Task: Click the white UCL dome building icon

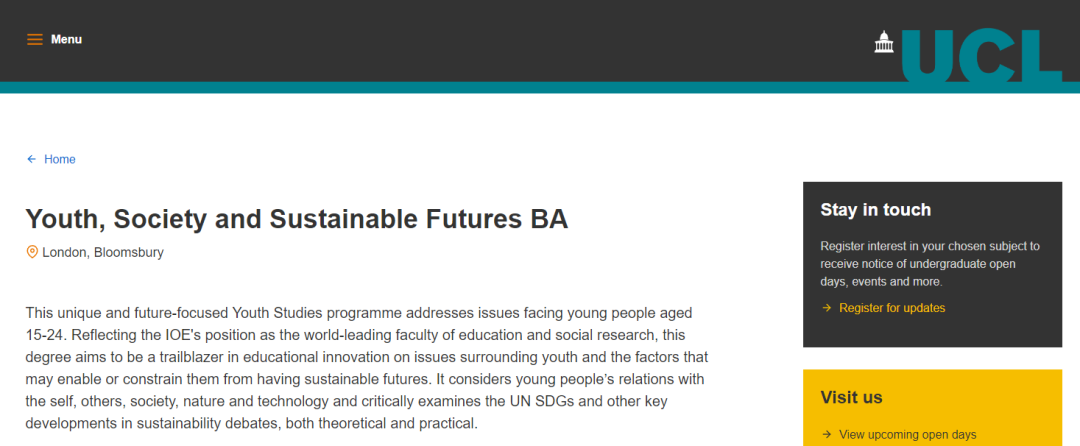Action: pos(884,41)
